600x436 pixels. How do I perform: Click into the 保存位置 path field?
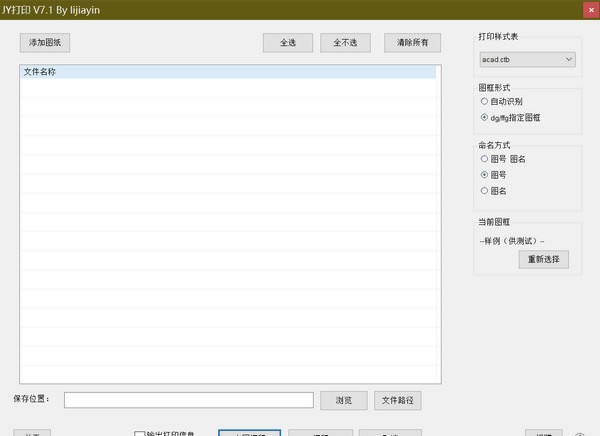(188, 400)
